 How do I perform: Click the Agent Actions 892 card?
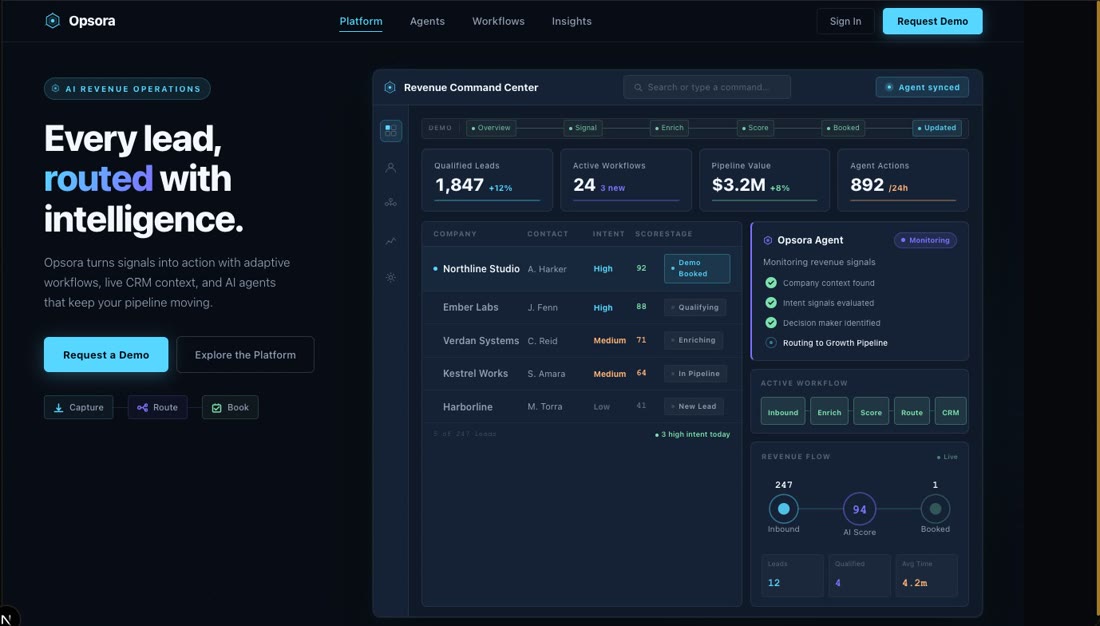point(903,180)
